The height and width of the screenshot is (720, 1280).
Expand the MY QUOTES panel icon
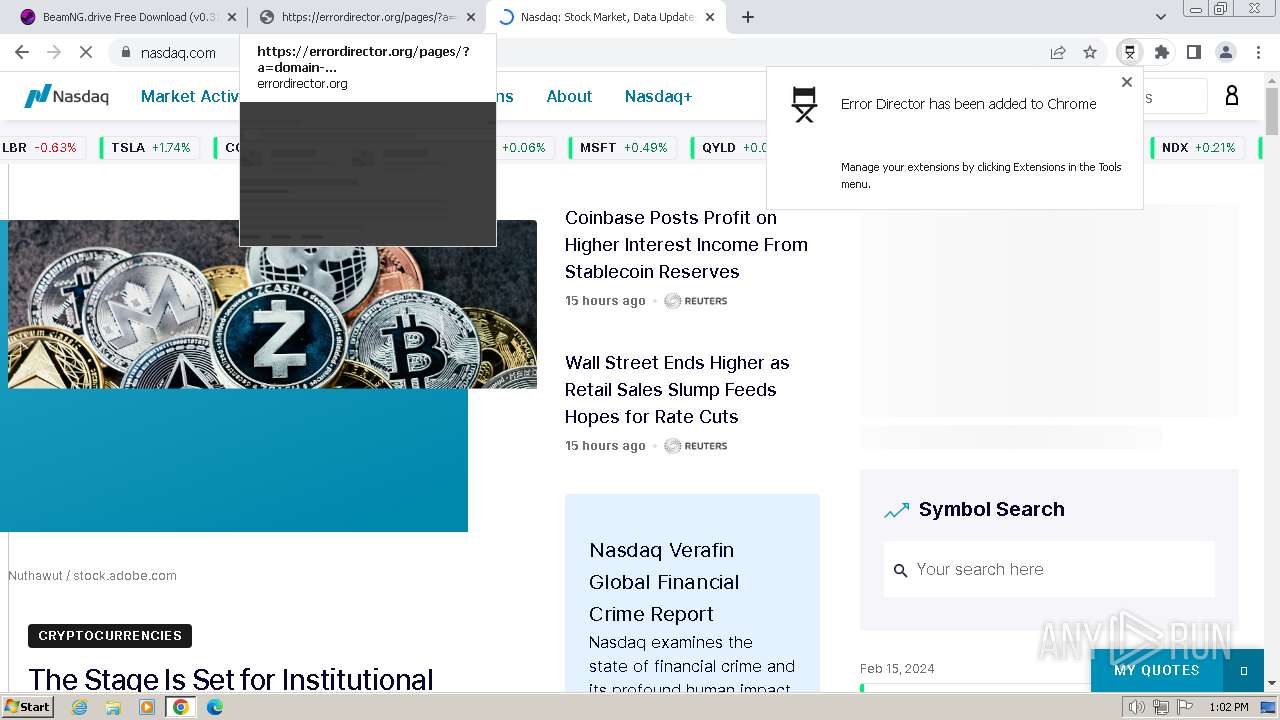(1244, 671)
